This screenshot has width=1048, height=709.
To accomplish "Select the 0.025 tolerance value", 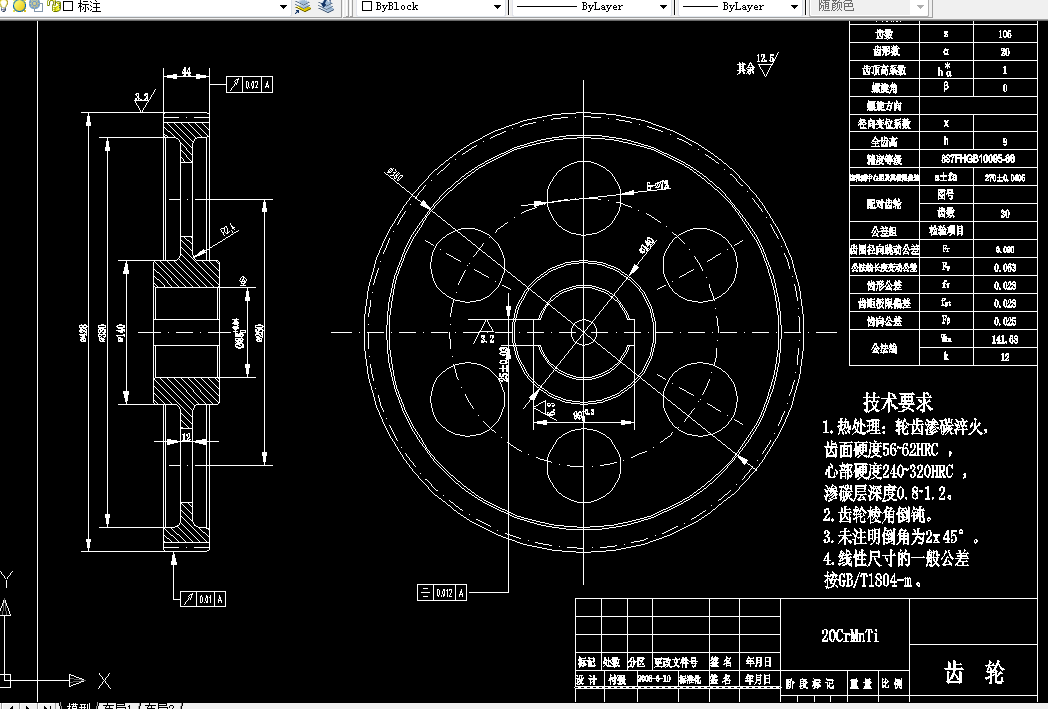I will click(x=1005, y=321).
